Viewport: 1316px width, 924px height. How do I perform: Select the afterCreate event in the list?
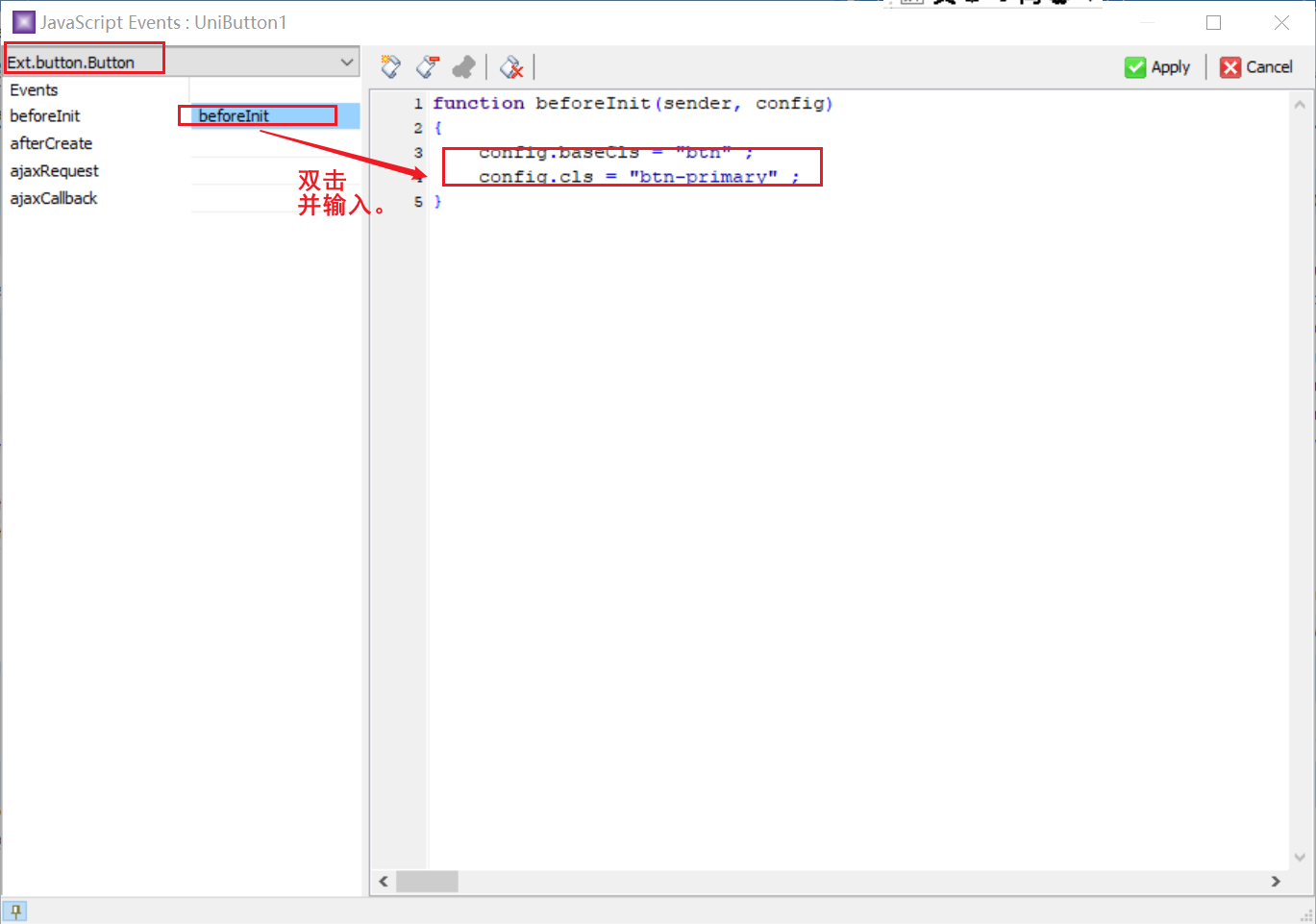(x=50, y=143)
